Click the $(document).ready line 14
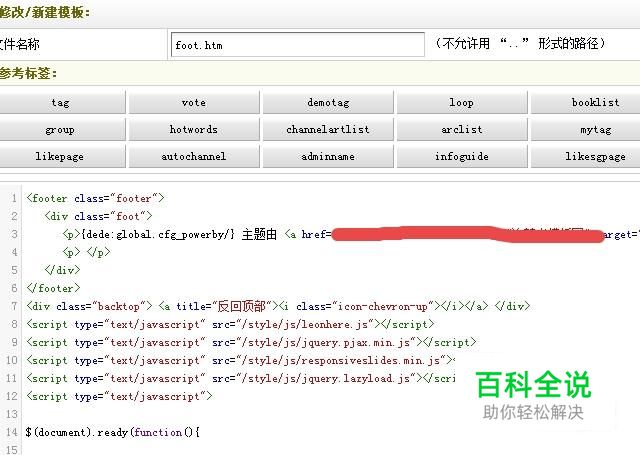The width and height of the screenshot is (640, 455). (x=113, y=432)
